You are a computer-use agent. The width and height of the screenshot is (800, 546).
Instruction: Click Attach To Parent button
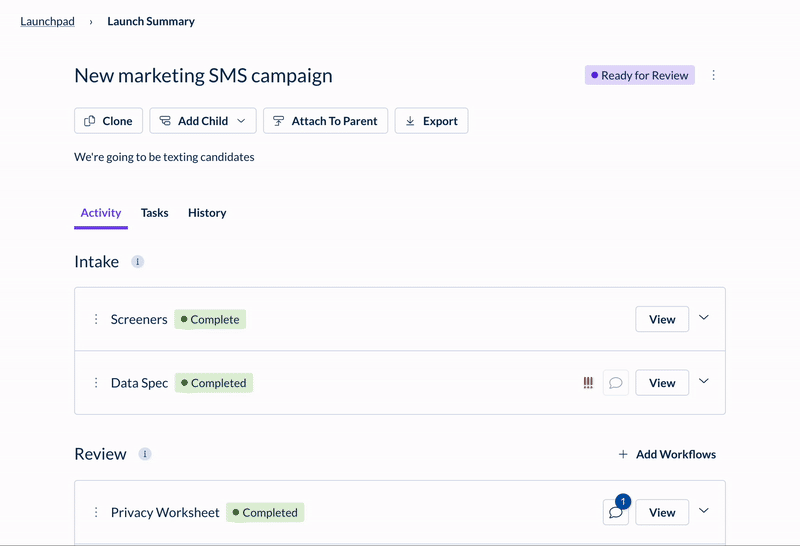326,121
